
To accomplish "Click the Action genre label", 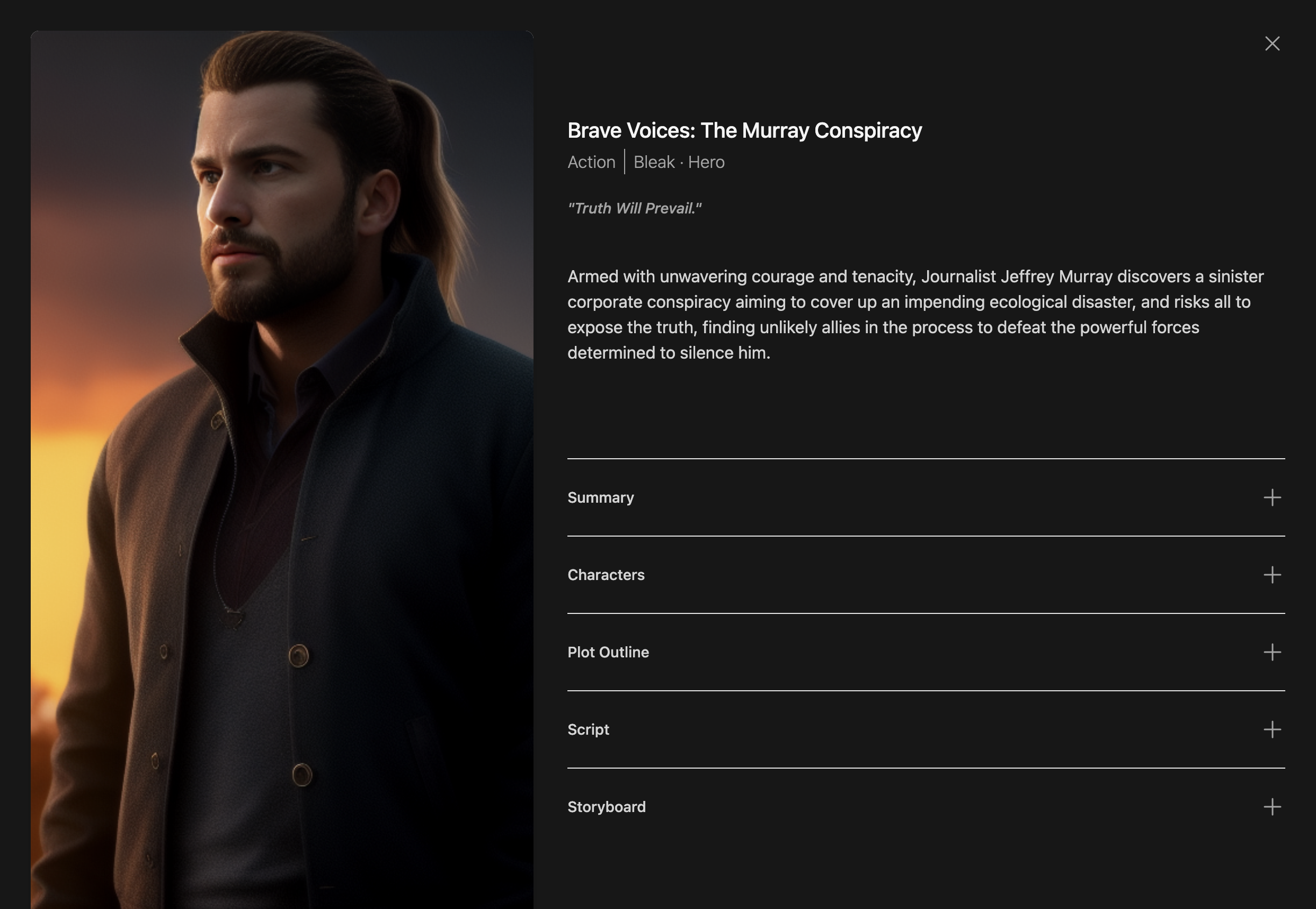I will [x=591, y=162].
